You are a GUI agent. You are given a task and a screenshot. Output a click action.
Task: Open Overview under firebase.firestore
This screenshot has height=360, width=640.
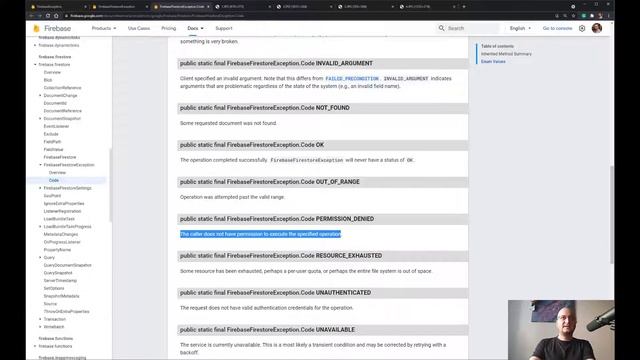click(x=52, y=72)
